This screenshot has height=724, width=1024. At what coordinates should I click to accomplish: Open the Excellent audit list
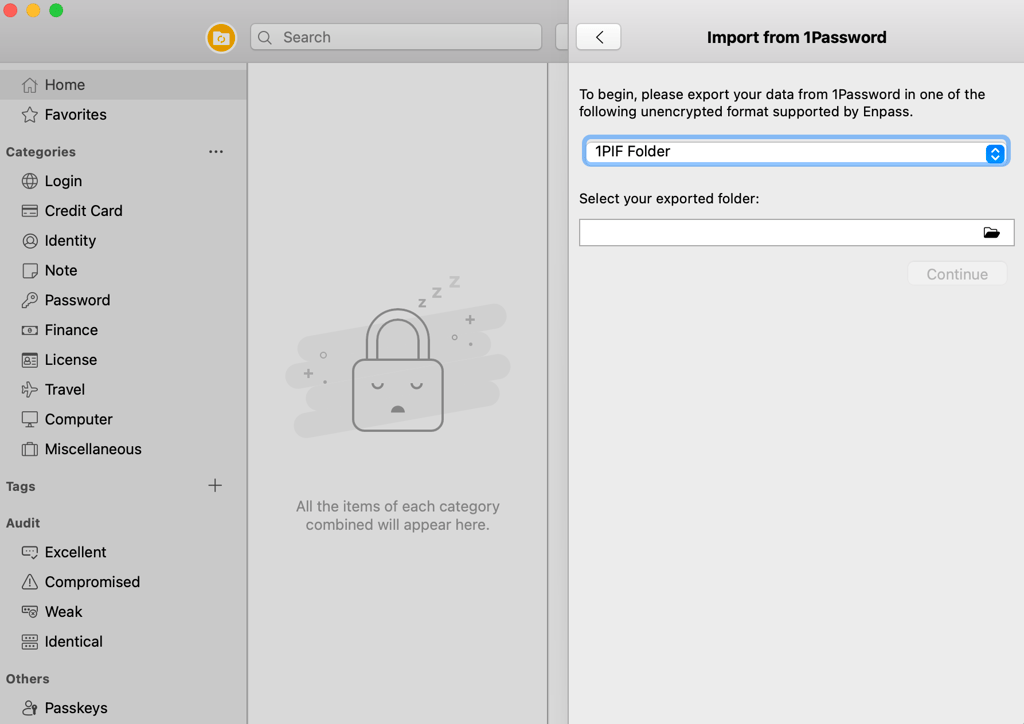pos(123,552)
